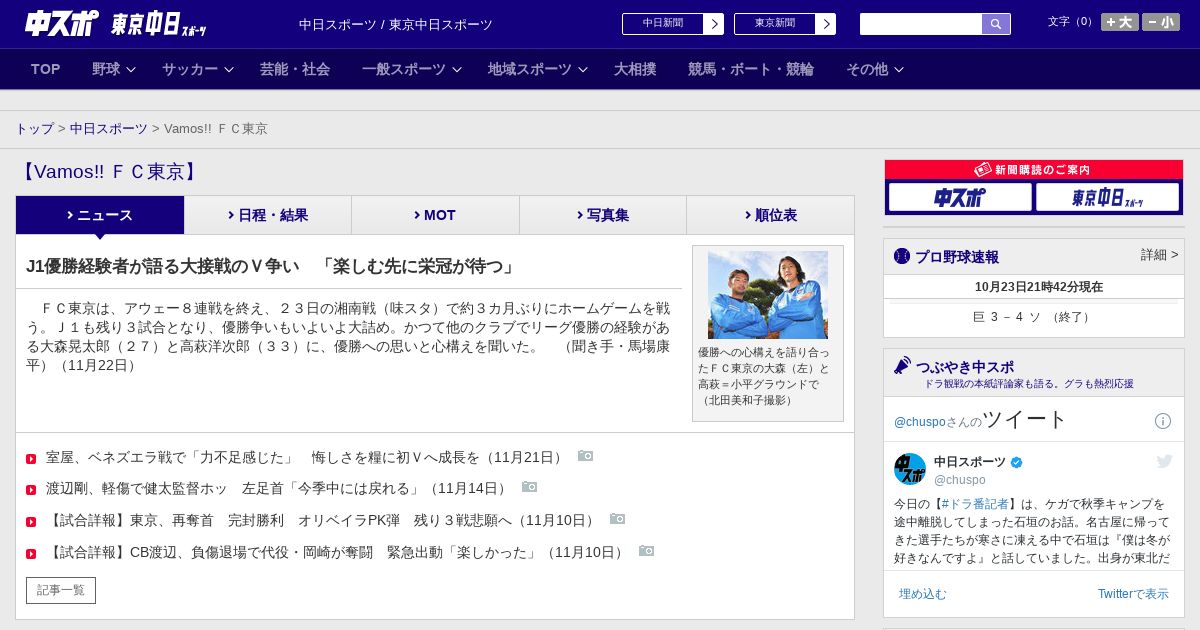The image size is (1200, 630).
Task: Open 競馬・ボート・競輪 navigation item
Action: tap(751, 69)
